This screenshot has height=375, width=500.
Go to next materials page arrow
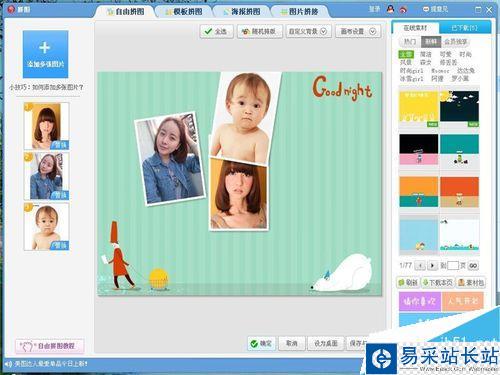pyautogui.click(x=432, y=266)
